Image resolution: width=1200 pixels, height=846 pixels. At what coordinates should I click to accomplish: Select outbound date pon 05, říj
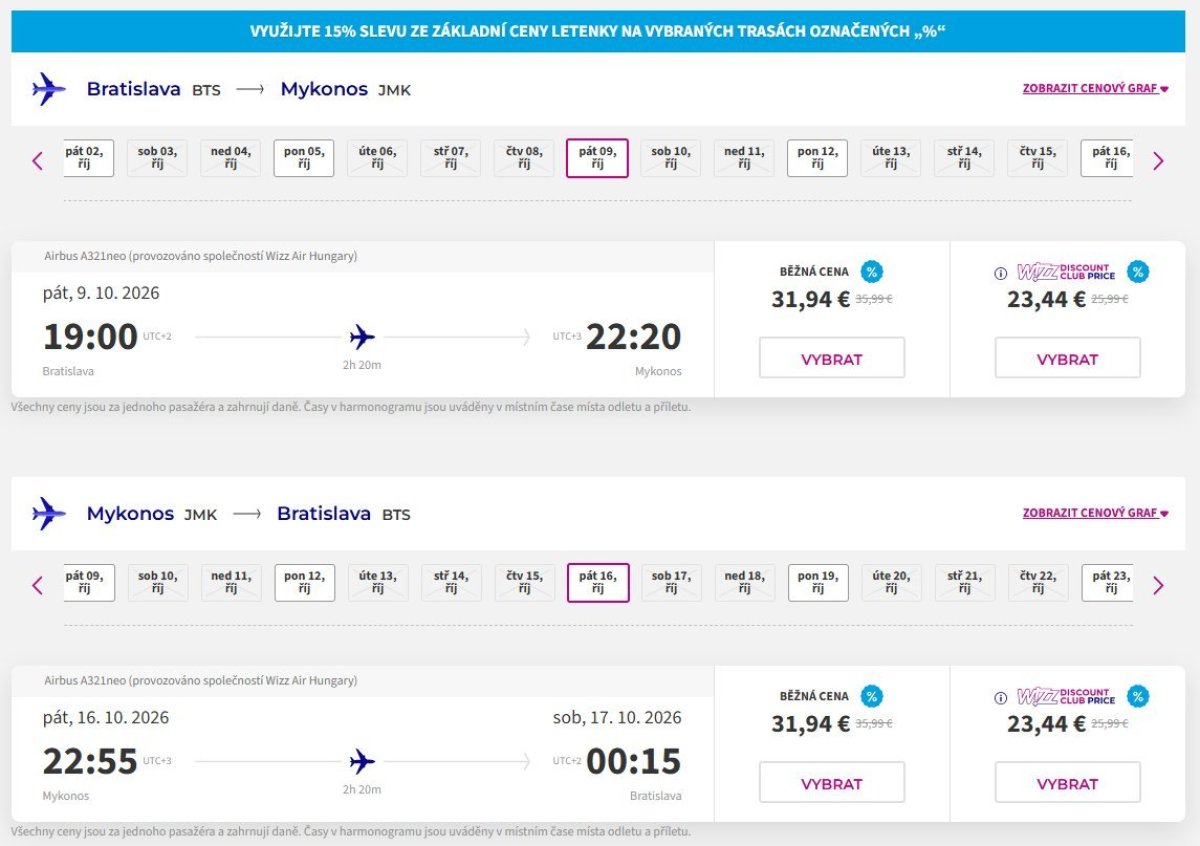click(x=304, y=158)
